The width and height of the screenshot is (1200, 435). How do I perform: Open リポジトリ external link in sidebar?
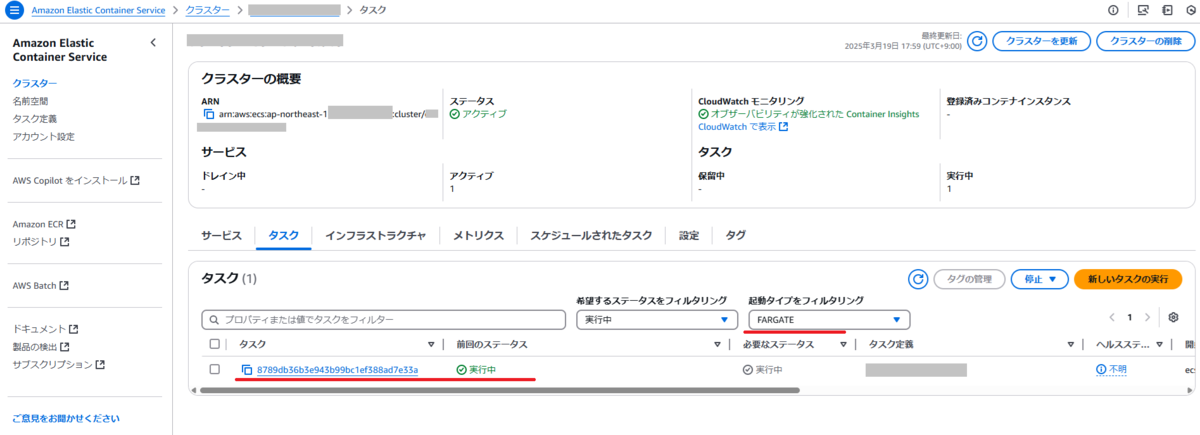point(41,242)
